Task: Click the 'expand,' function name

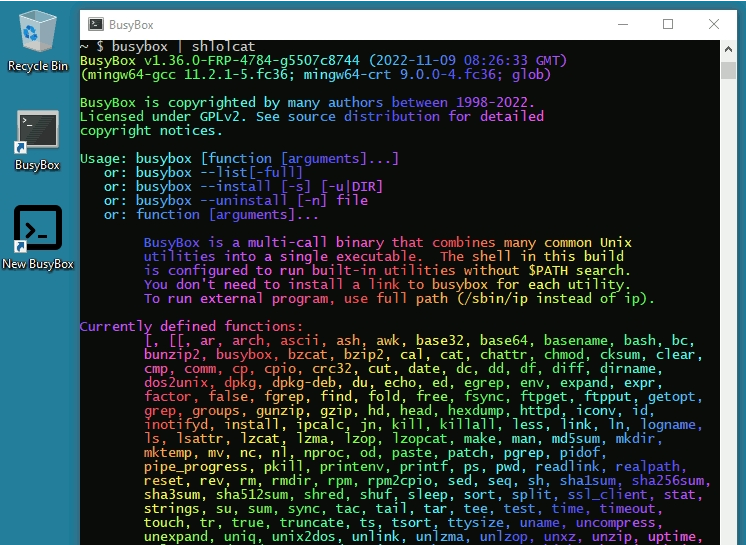Action: point(588,383)
